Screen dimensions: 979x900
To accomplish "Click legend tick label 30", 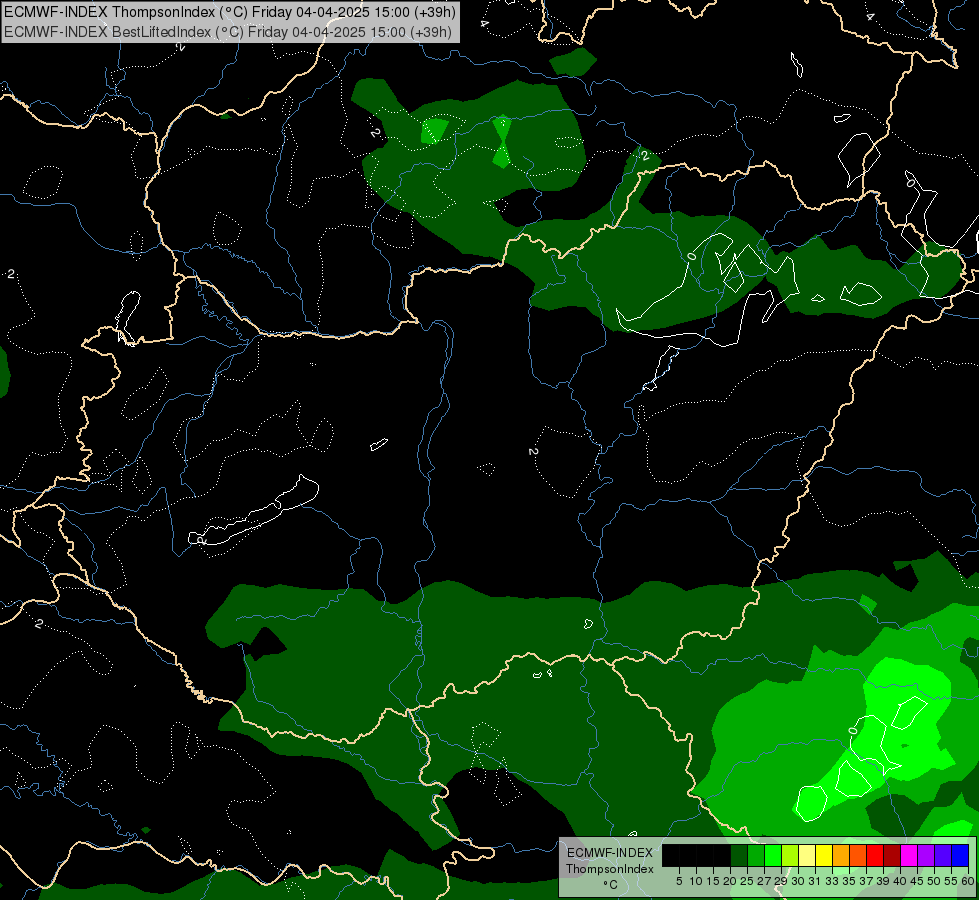I will tap(798, 881).
